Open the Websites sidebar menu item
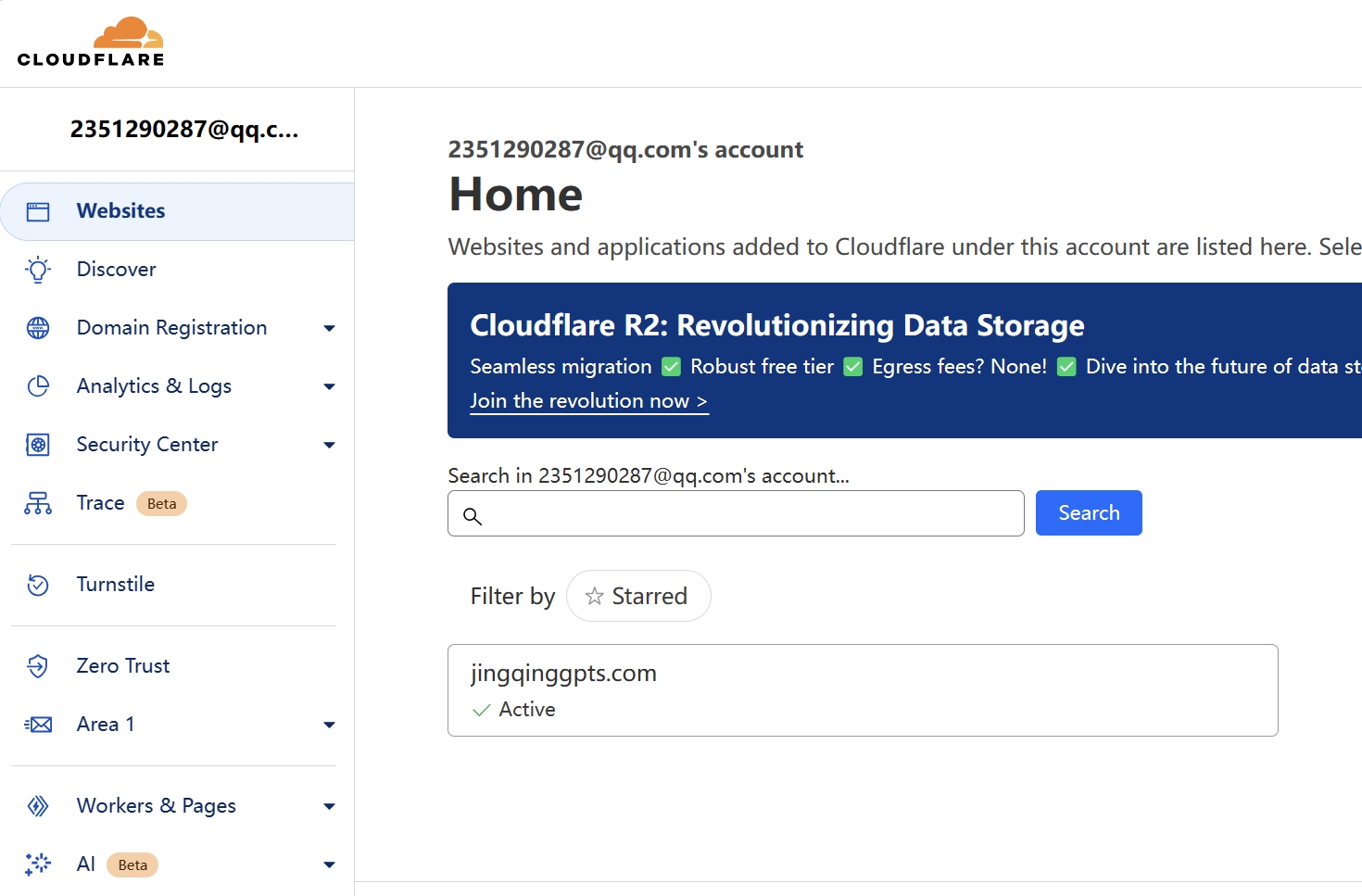 pyautogui.click(x=120, y=211)
